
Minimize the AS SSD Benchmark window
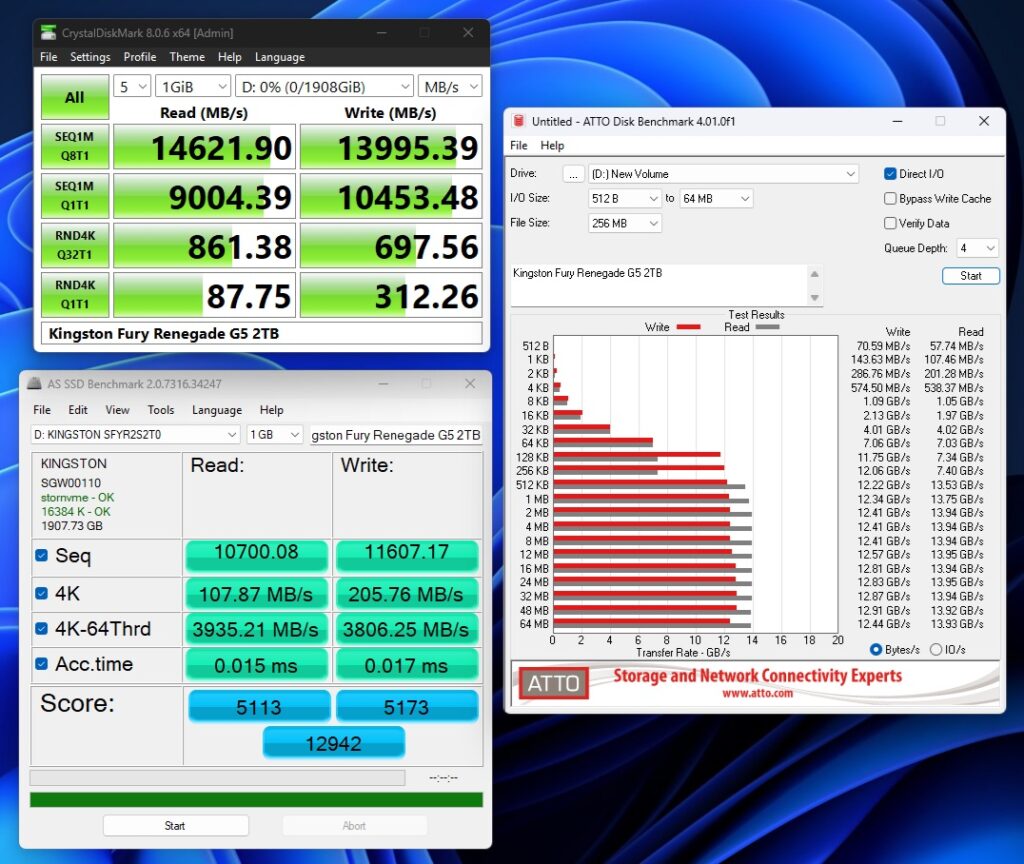tap(383, 384)
